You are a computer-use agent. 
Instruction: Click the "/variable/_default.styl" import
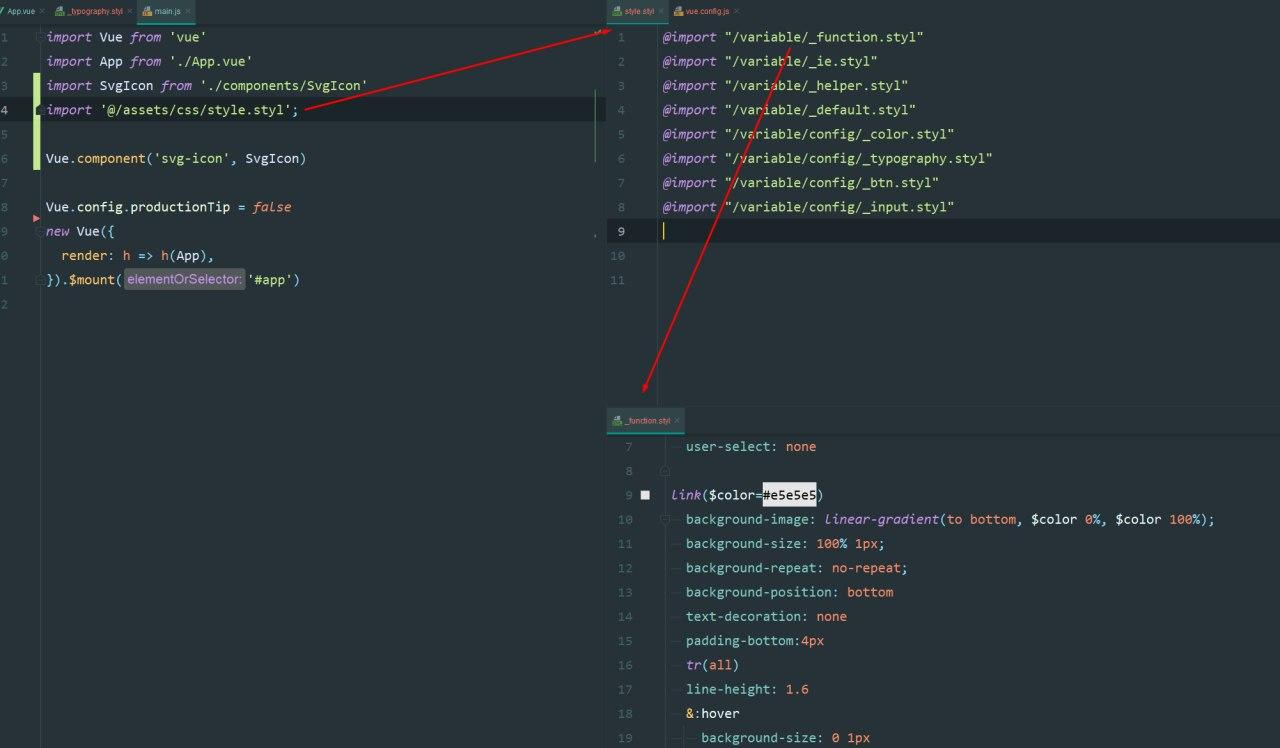[x=820, y=110]
